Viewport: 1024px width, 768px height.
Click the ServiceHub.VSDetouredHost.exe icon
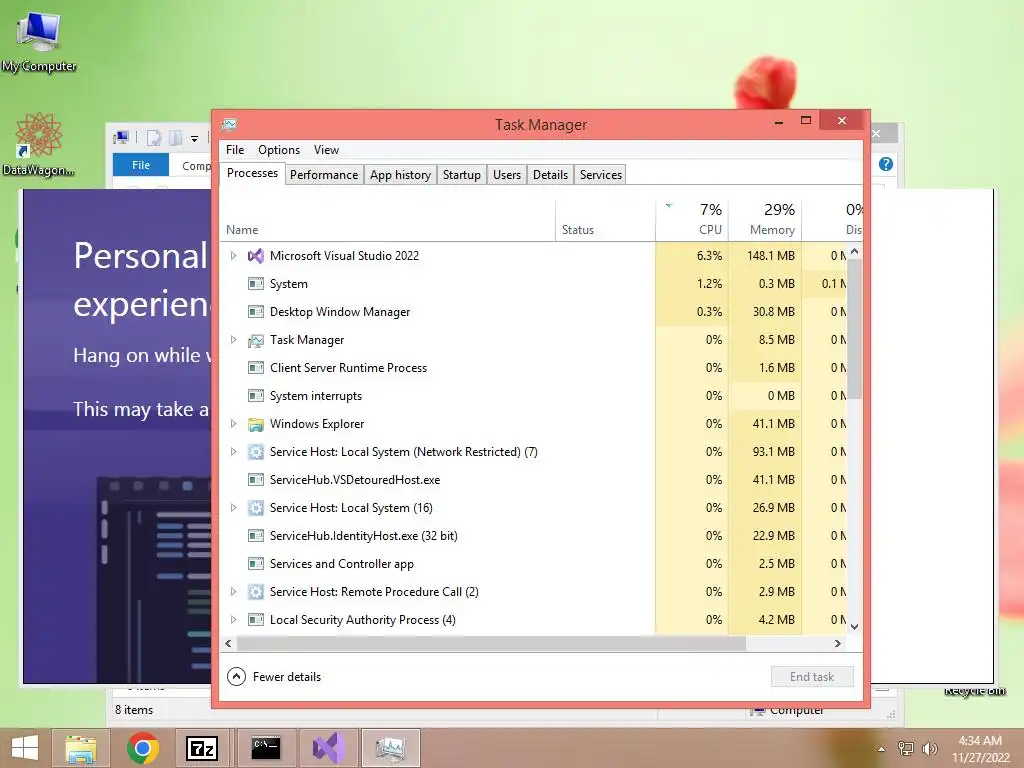click(256, 480)
